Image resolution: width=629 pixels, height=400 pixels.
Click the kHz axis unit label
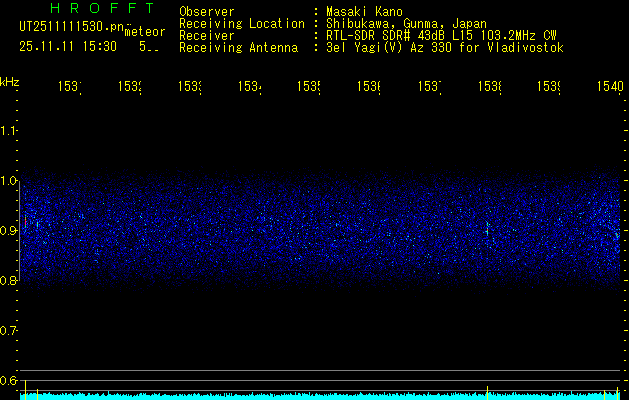click(10, 80)
